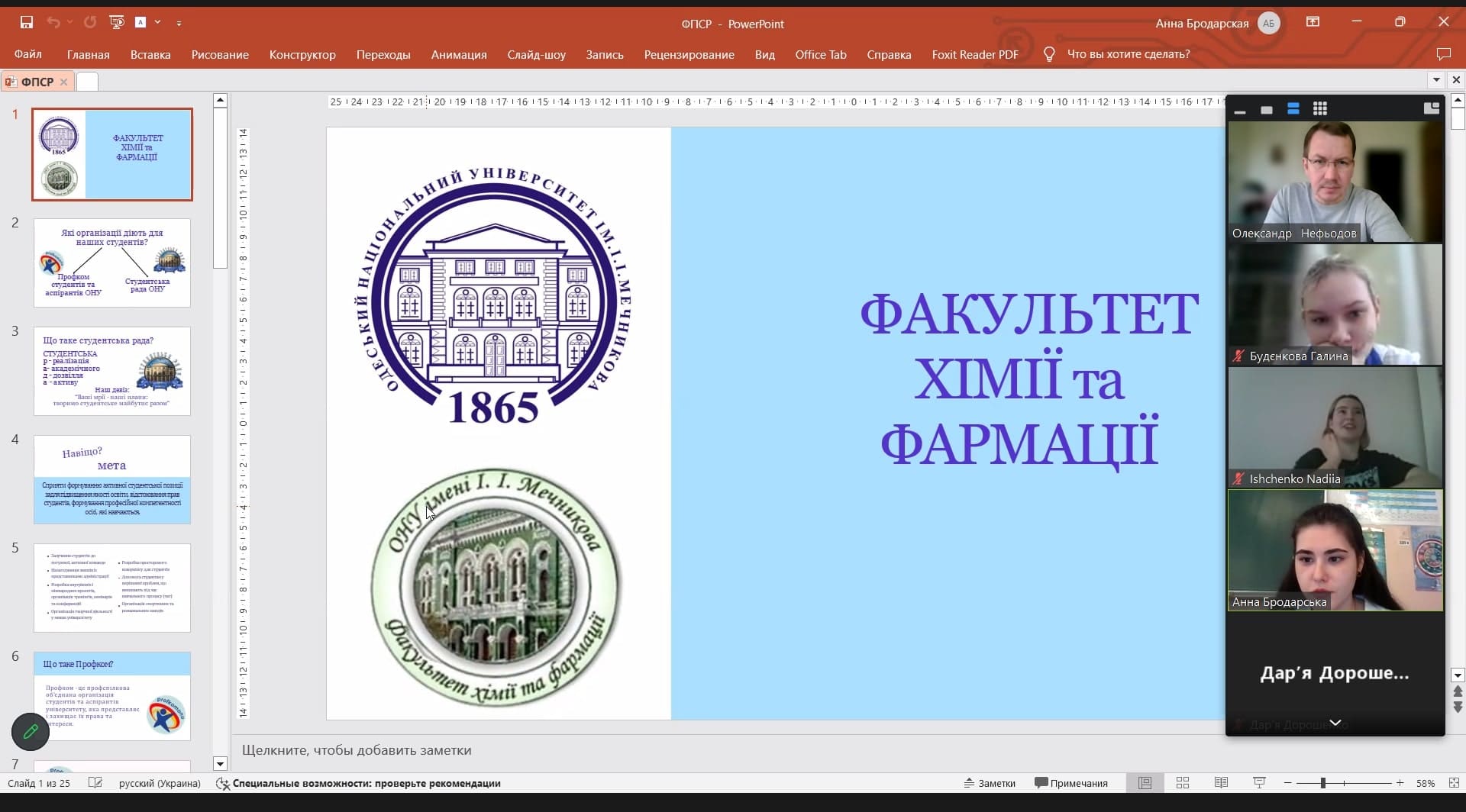Image resolution: width=1466 pixels, height=812 pixels.
Task: Click the font color A icon
Action: pos(140,22)
